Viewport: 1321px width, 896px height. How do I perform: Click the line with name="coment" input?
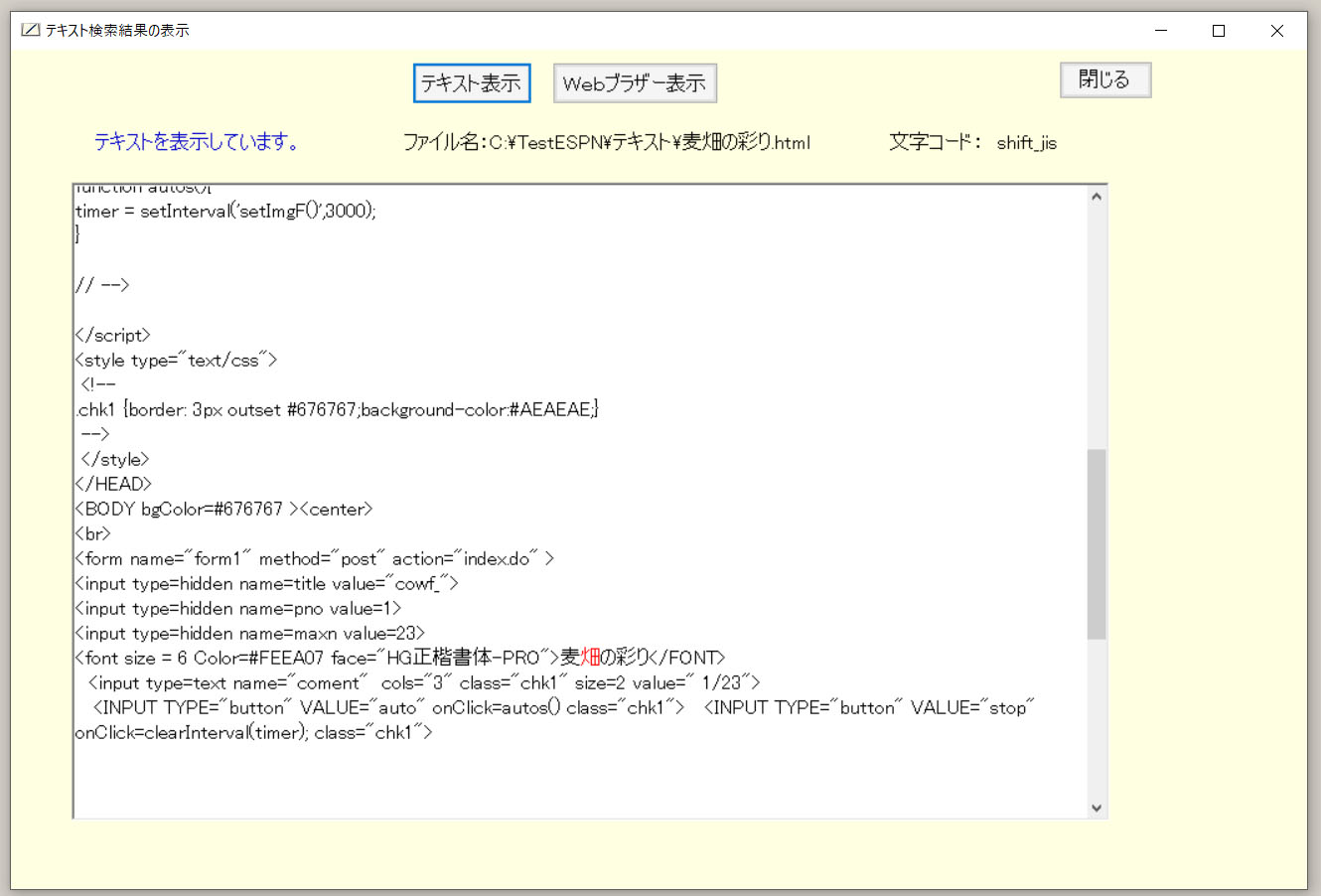click(424, 682)
